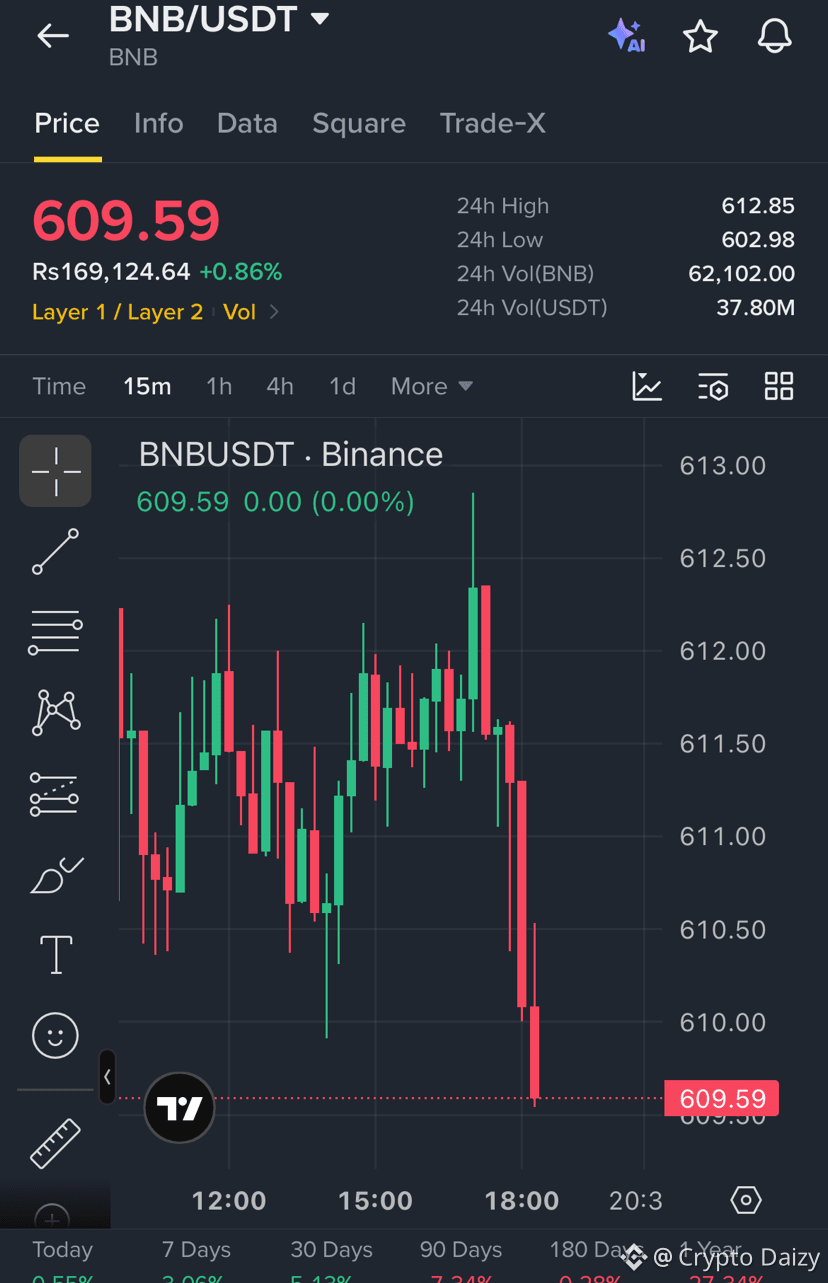Open Layer 1 / Layer 2 category link
The height and width of the screenshot is (1283, 828).
coord(117,312)
